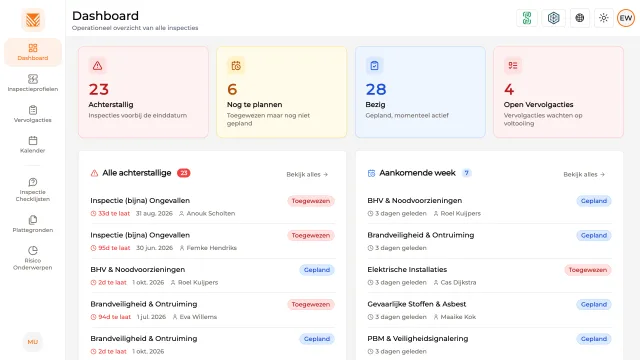The image size is (640, 360).
Task: Click Gepland badge on Gevaarlijke Stoffen & Asbest row
Action: tap(594, 304)
